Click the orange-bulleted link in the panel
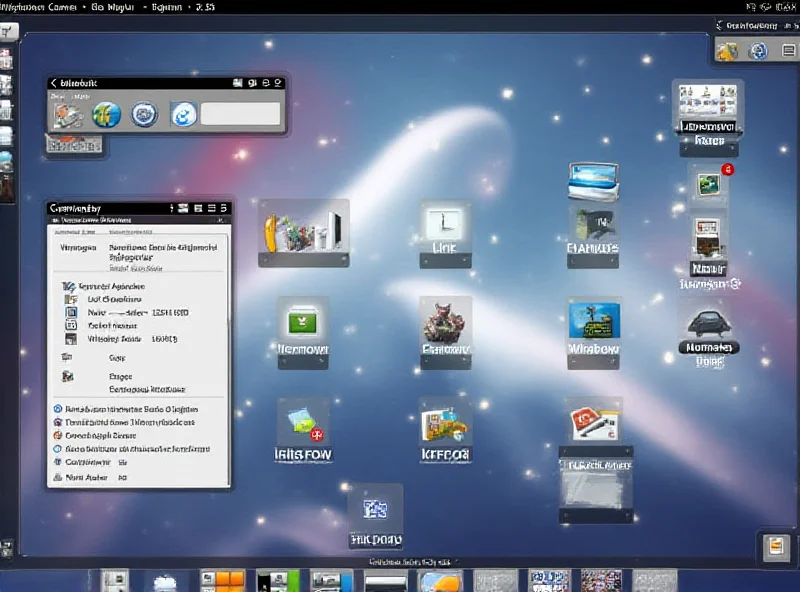 click(95, 436)
